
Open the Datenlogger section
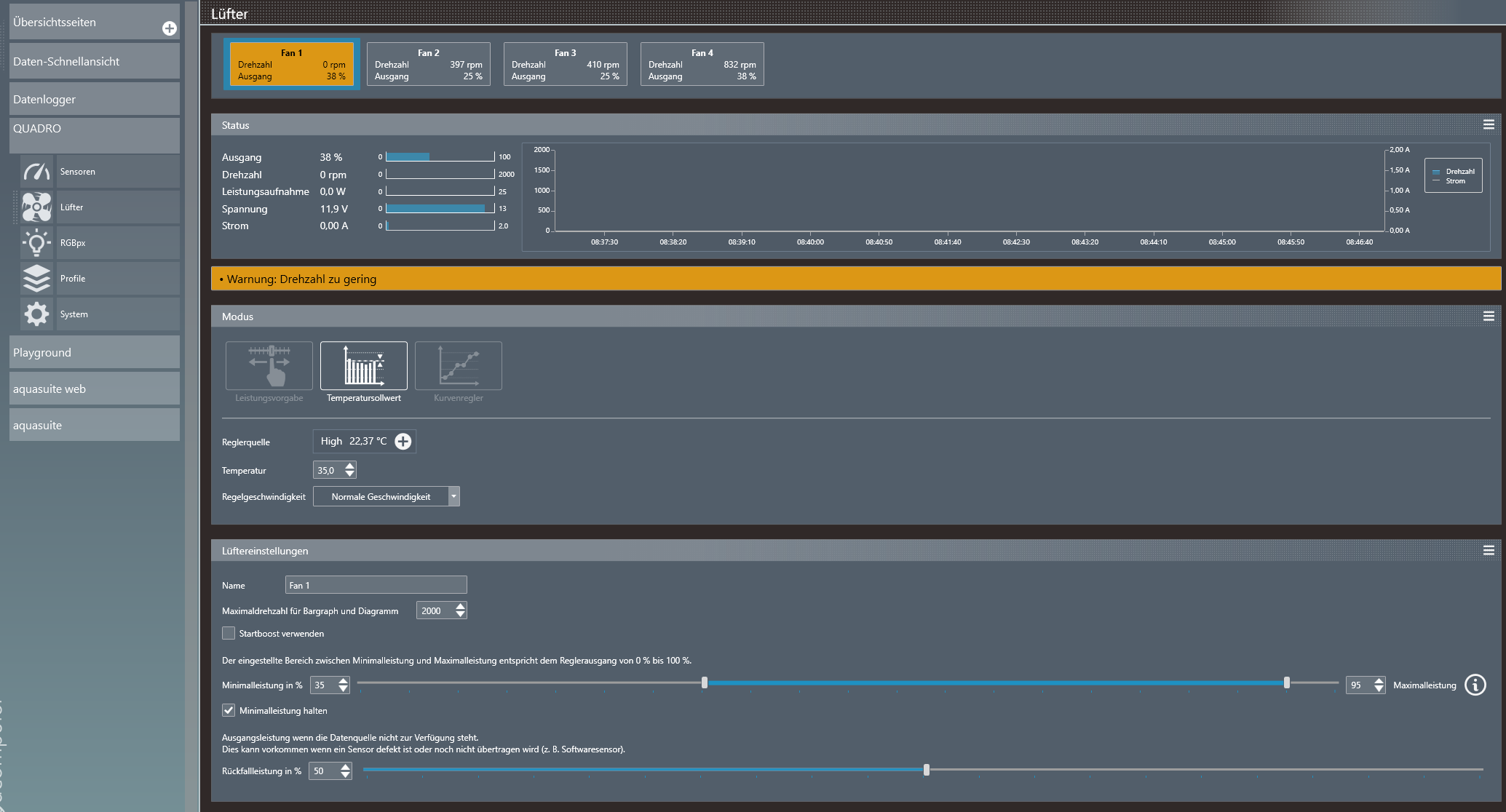tap(95, 99)
